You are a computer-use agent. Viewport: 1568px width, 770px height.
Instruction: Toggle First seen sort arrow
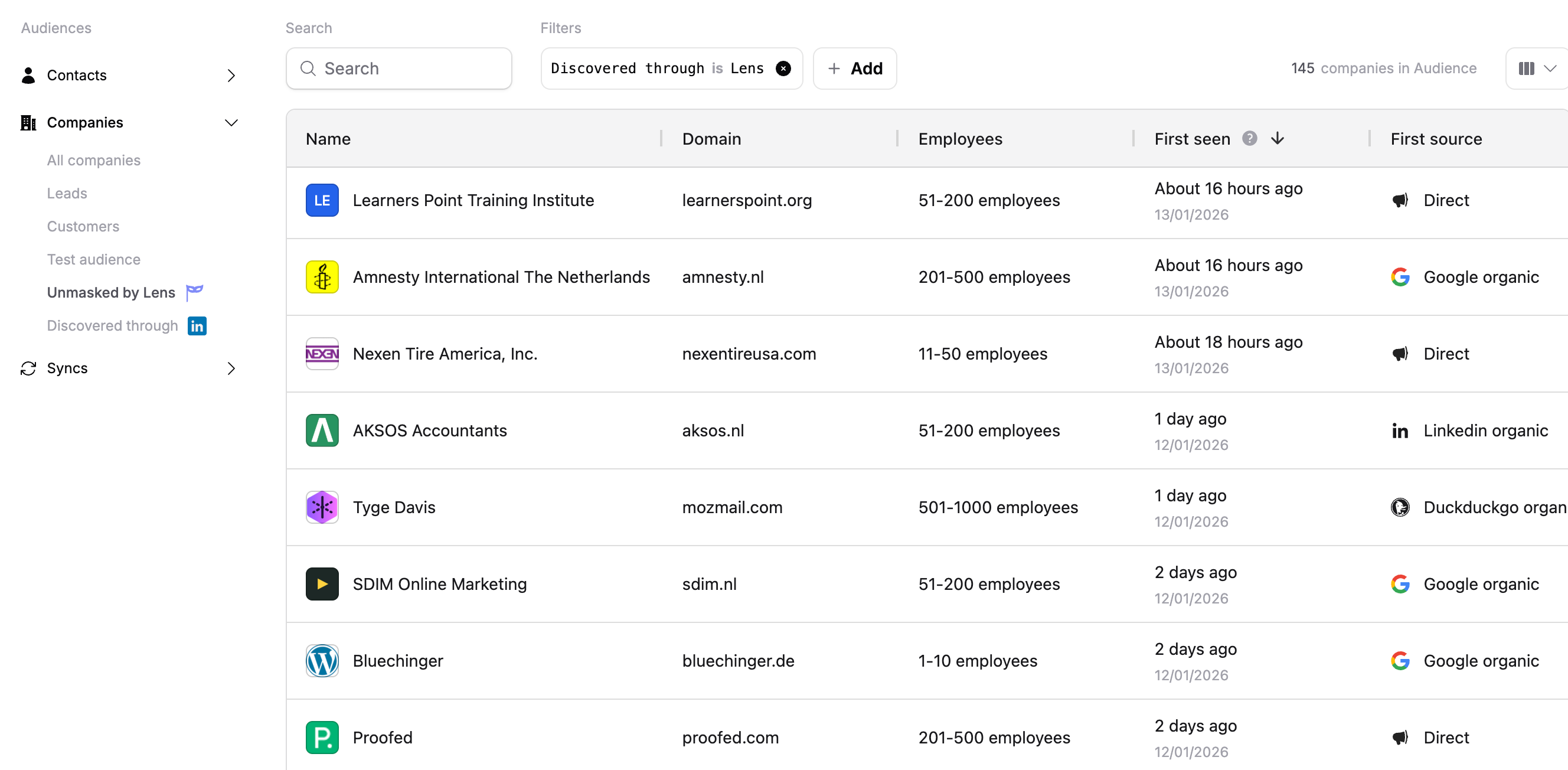point(1278,138)
